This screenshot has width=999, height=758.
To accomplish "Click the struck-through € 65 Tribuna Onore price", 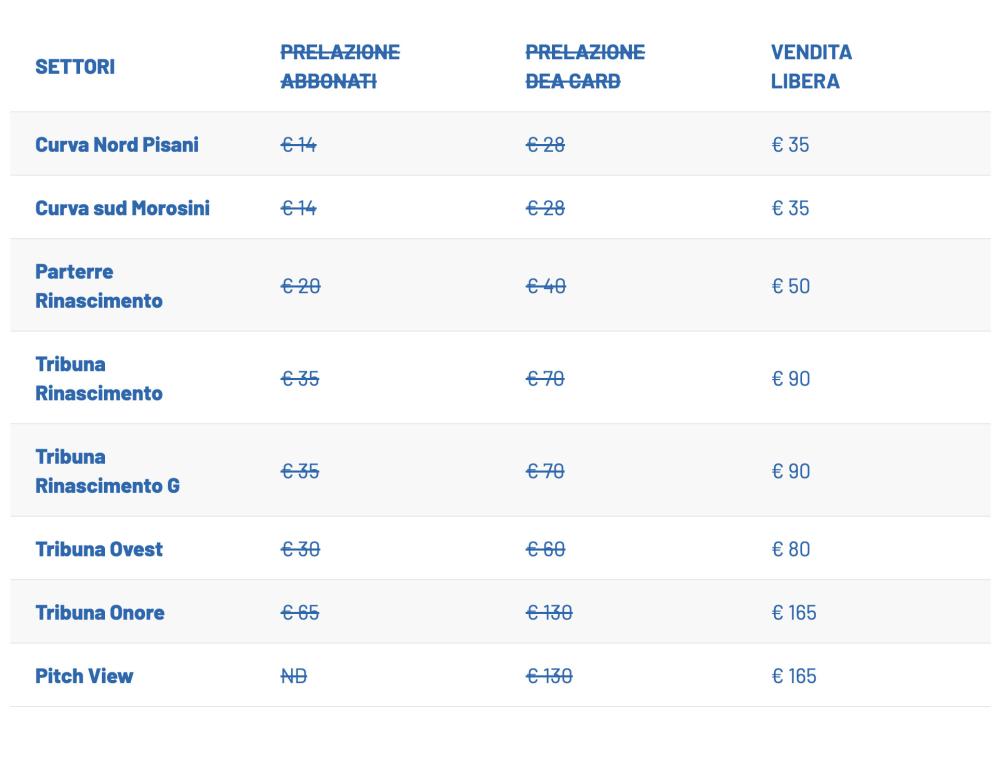I will click(300, 613).
